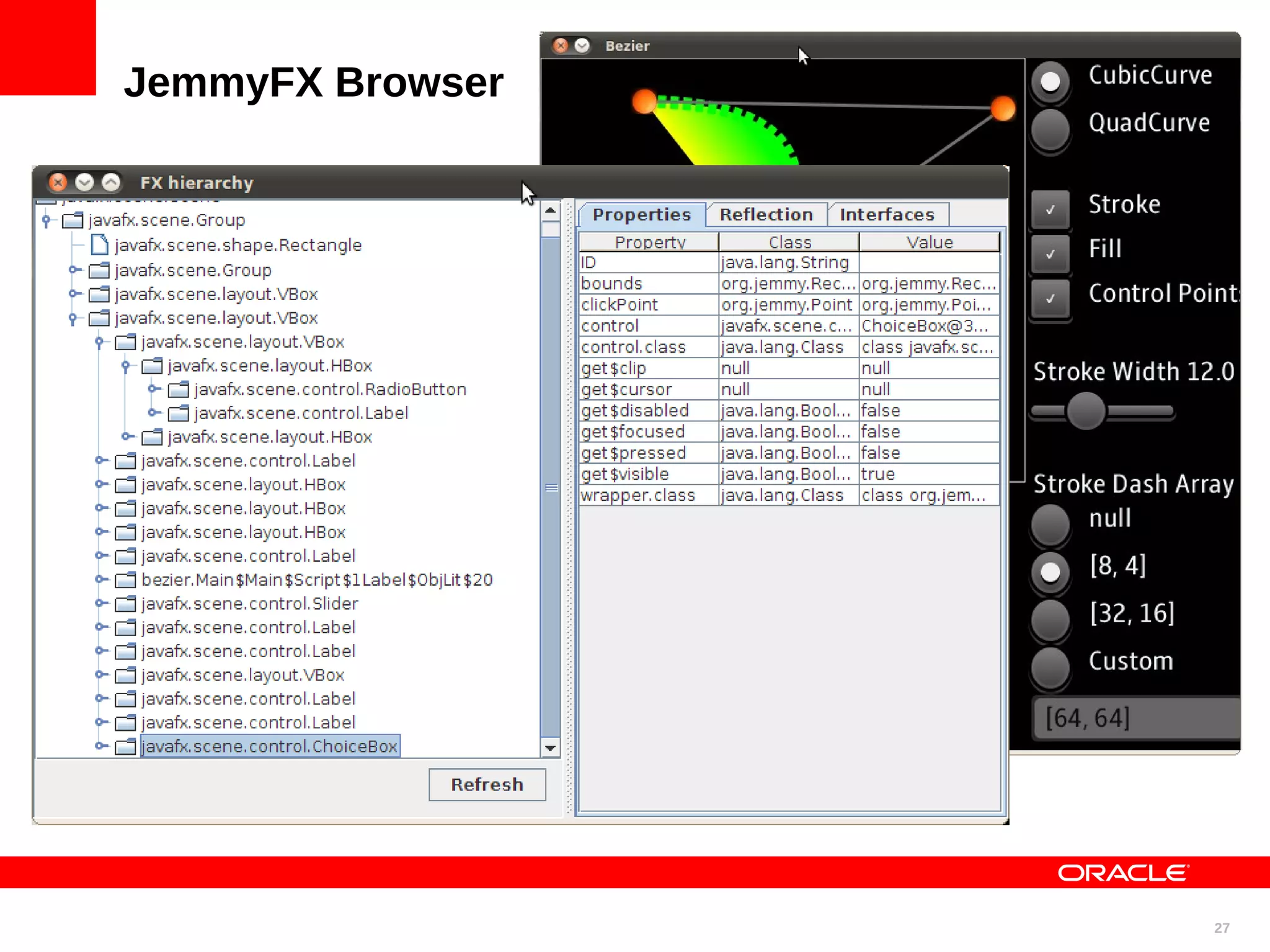Collapse the expanded javafx.scene.layout.HBox node
Image resolution: width=1270 pixels, height=952 pixels.
click(126, 366)
